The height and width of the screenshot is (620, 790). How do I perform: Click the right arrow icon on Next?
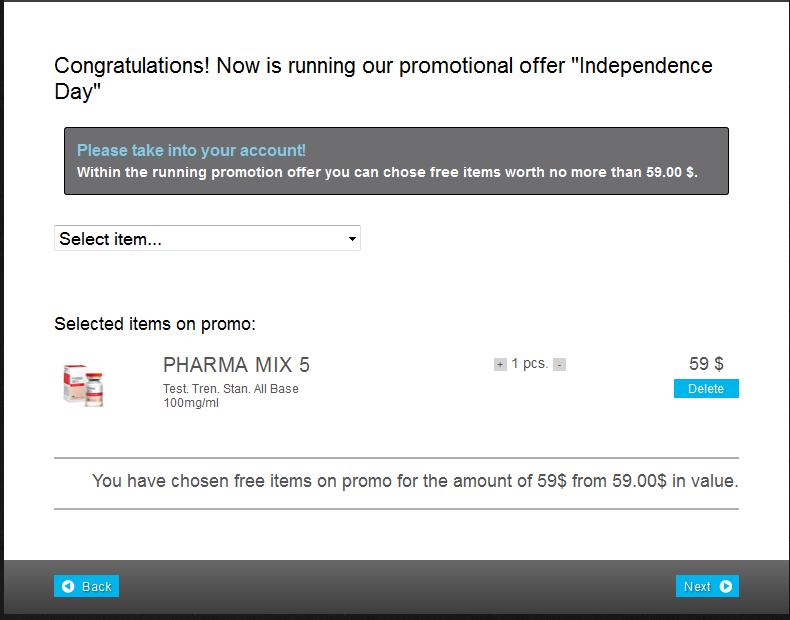tap(726, 587)
